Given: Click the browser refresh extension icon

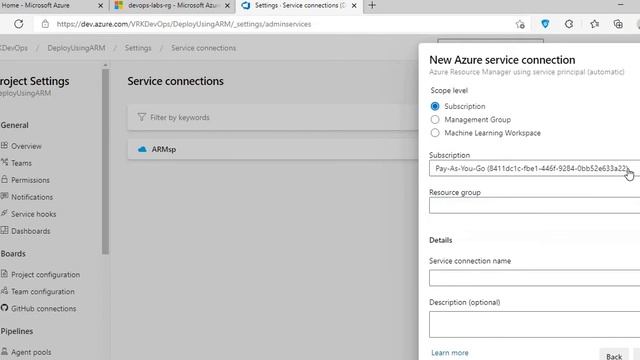Looking at the screenshot, I should pos(569,24).
